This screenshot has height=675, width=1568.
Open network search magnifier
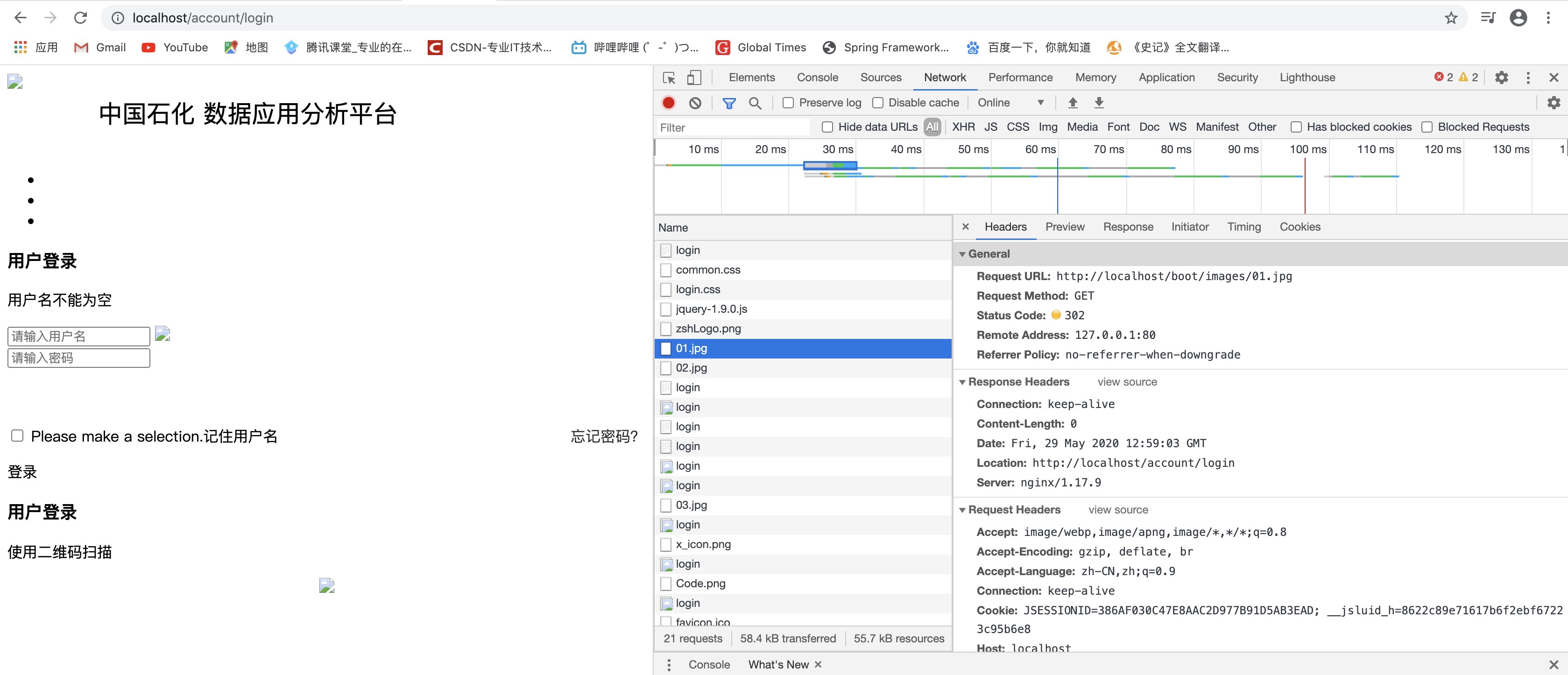(755, 103)
